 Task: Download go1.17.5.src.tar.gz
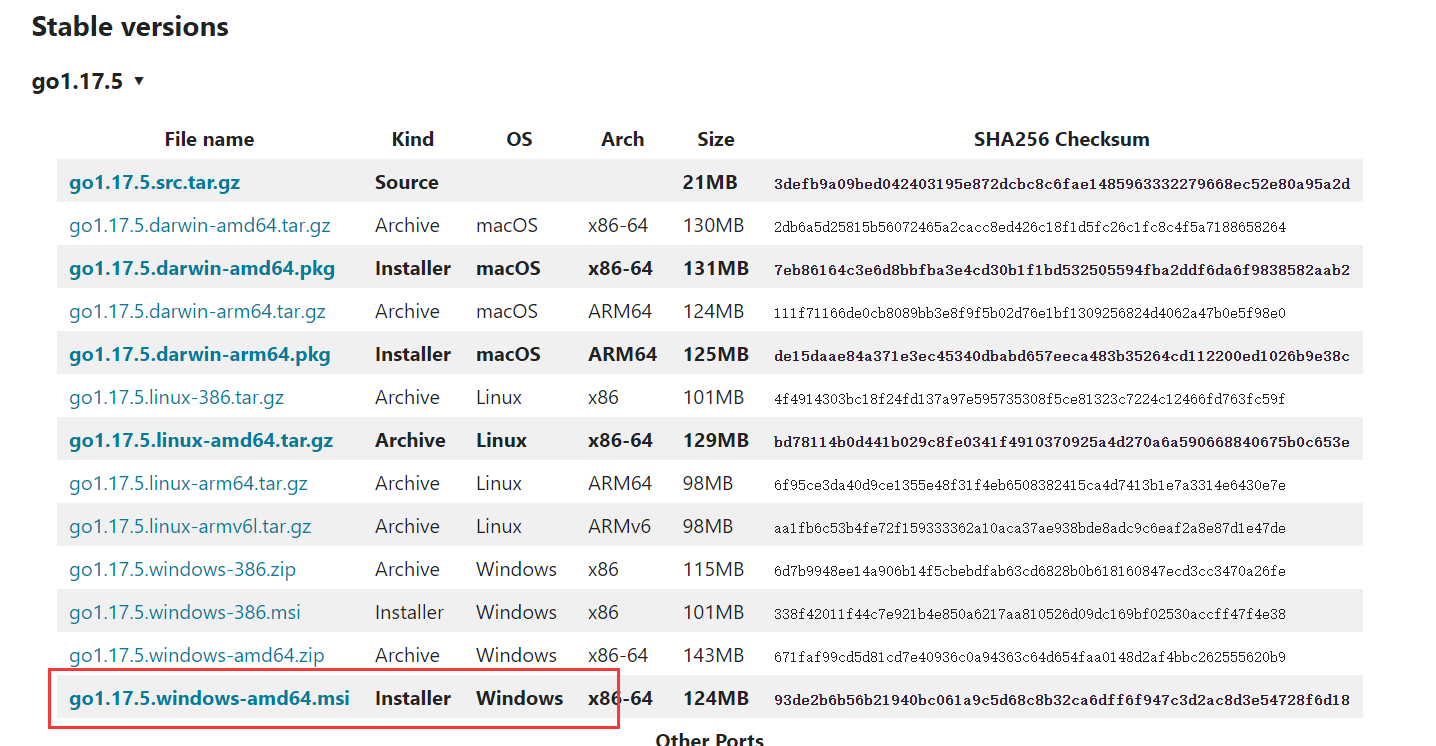(x=154, y=183)
